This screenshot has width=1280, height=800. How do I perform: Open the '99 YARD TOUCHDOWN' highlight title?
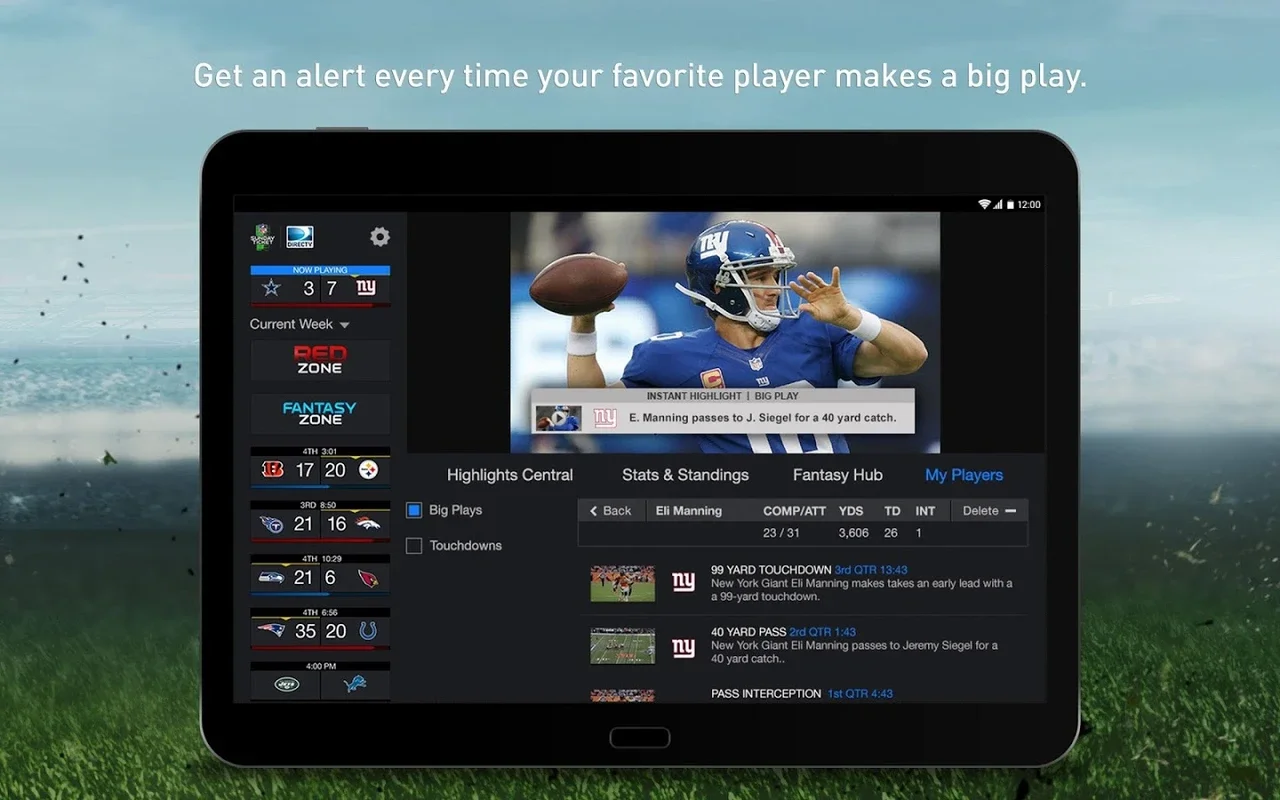point(771,570)
